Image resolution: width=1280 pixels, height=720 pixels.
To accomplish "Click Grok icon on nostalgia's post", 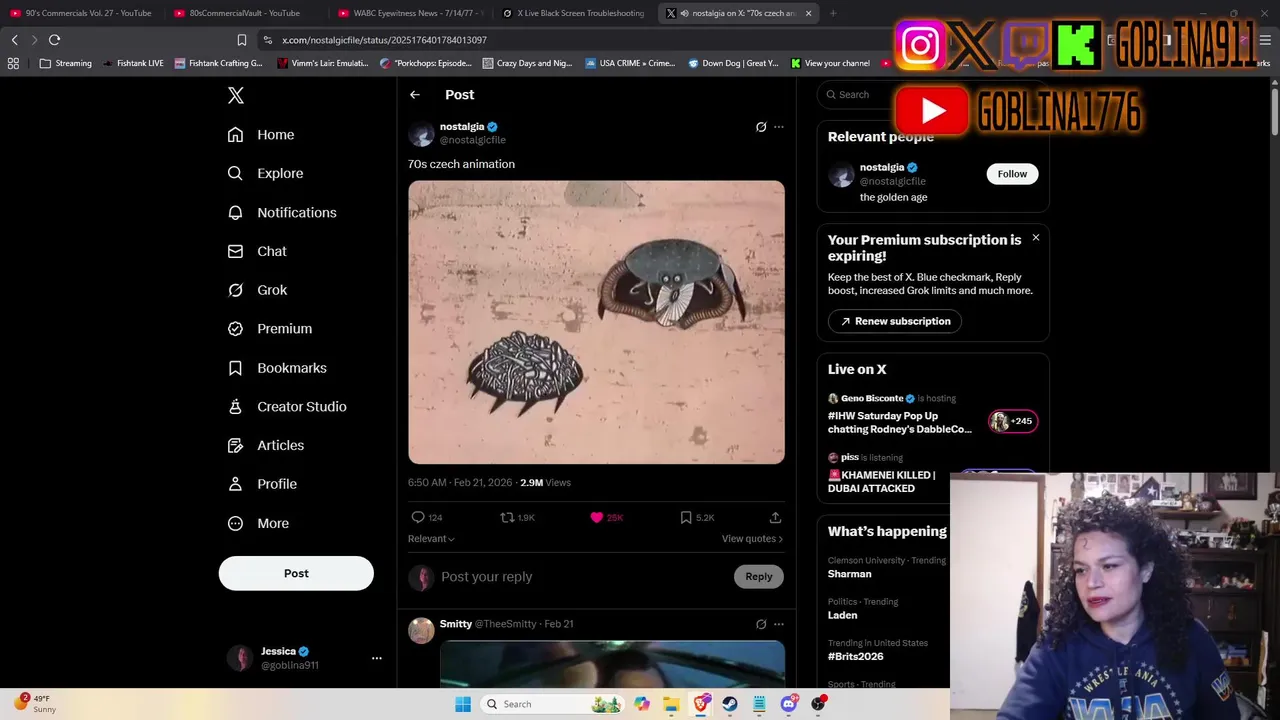I will click(761, 127).
